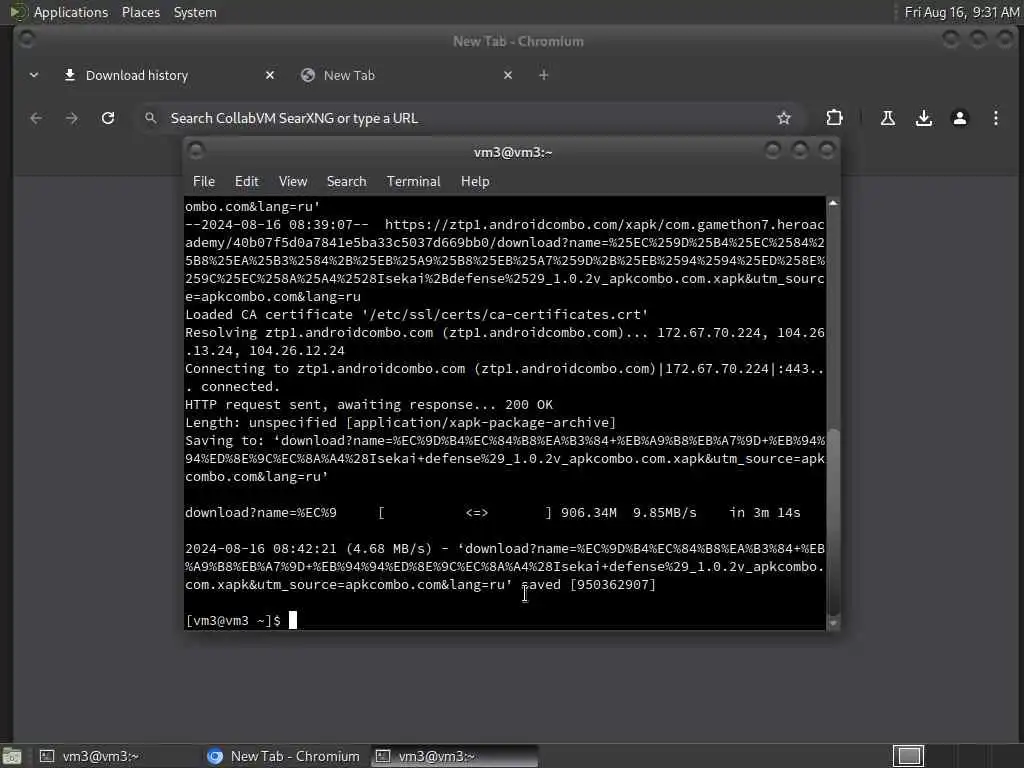This screenshot has height=768, width=1024.
Task: Open Chromium profile icon
Action: 959,118
